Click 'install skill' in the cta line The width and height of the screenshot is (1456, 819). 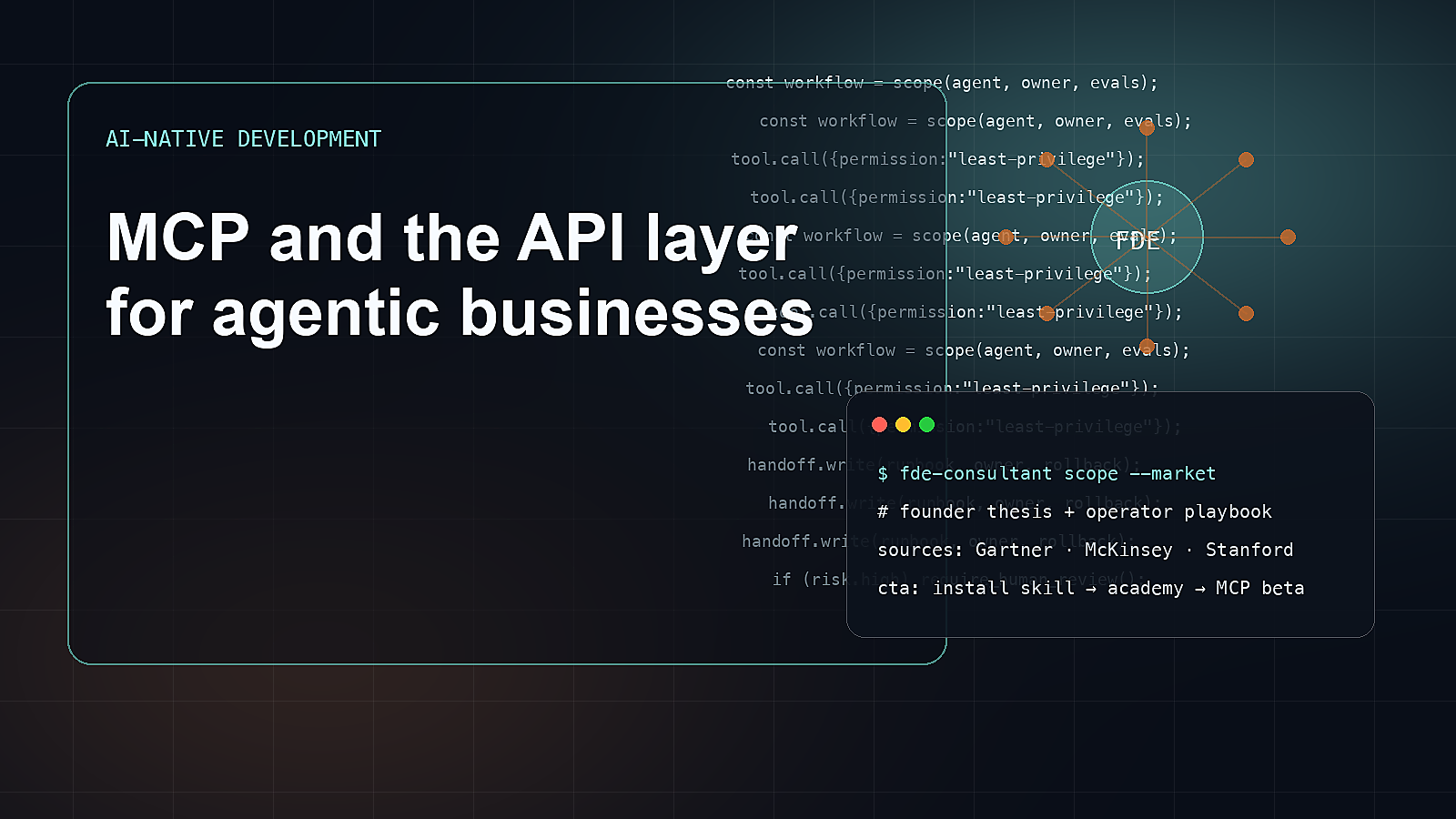point(1004,588)
